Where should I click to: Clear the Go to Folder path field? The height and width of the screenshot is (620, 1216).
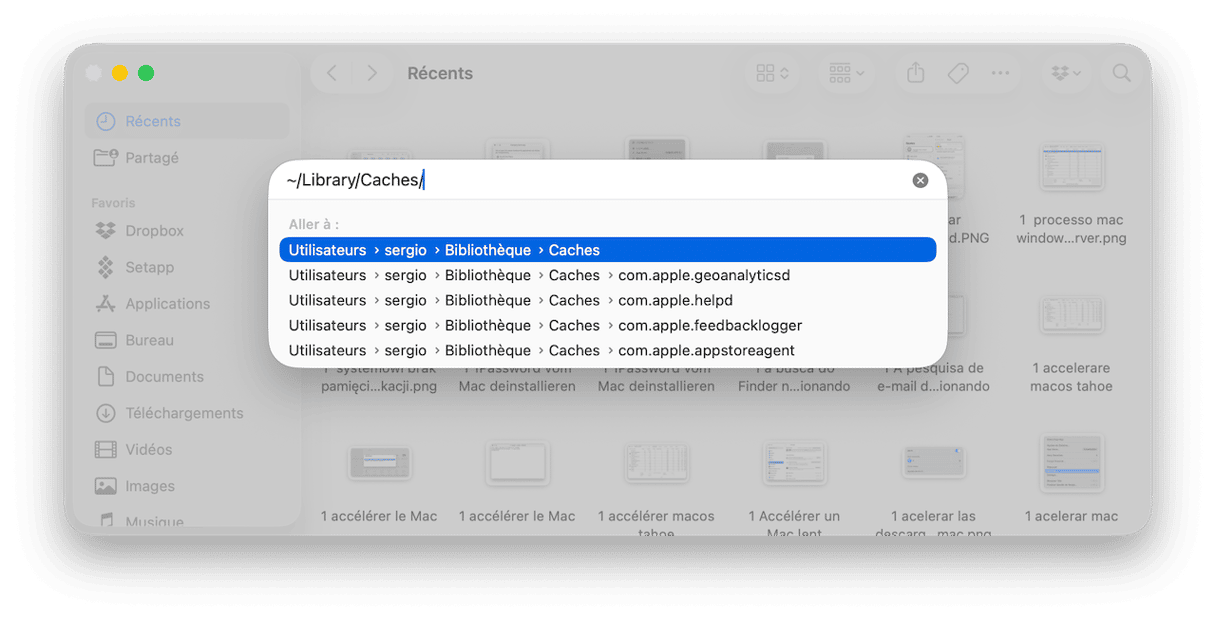[x=920, y=180]
